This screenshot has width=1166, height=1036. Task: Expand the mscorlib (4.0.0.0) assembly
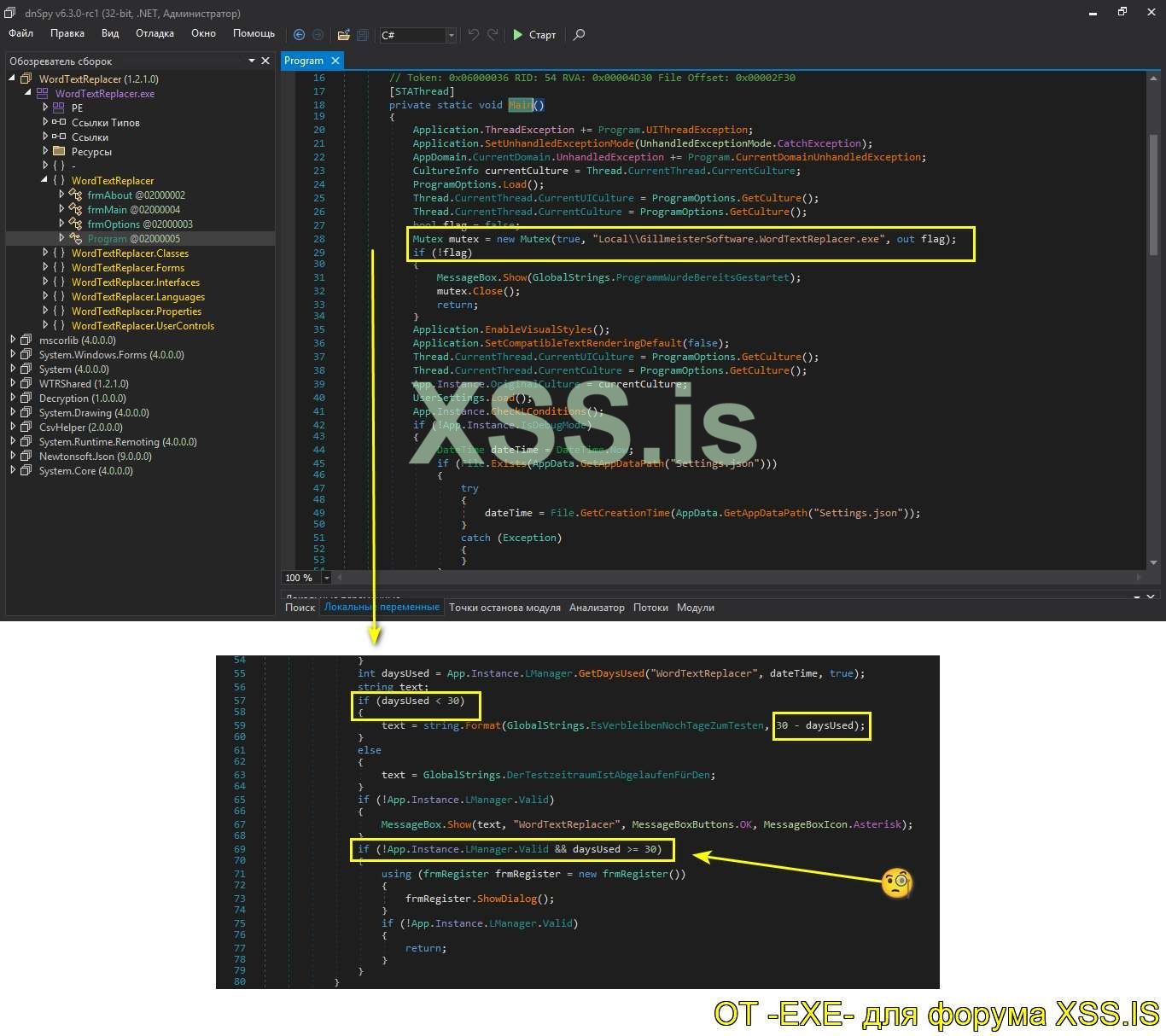pyautogui.click(x=13, y=340)
